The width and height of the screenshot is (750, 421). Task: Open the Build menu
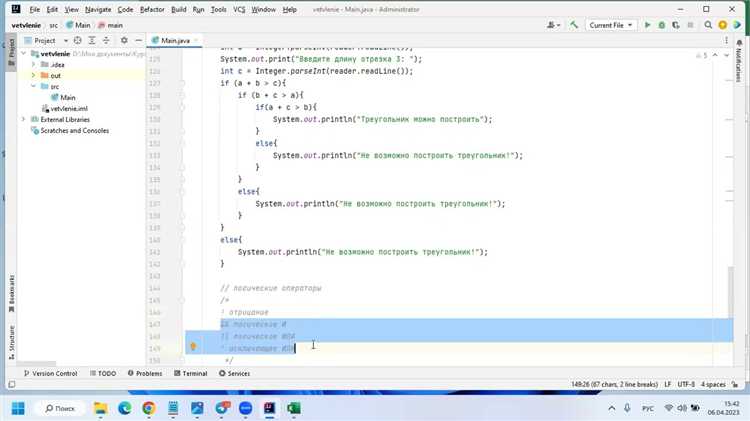tap(178, 10)
